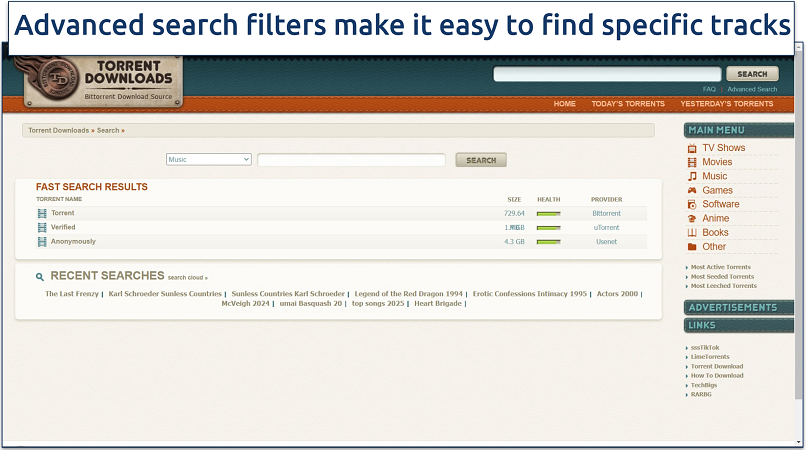This screenshot has width=806, height=450.
Task: Click the 729.64 size value
Action: click(x=514, y=213)
